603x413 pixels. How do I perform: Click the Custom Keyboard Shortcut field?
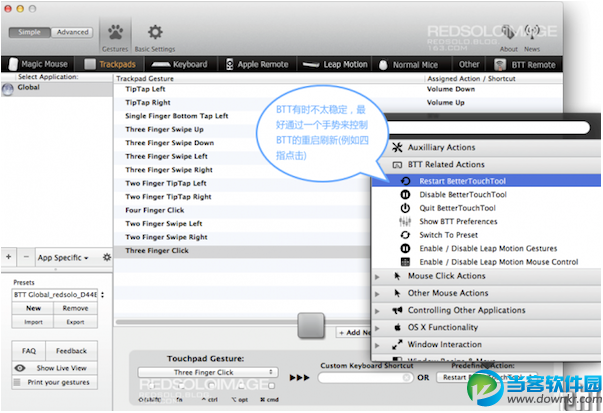coord(365,378)
